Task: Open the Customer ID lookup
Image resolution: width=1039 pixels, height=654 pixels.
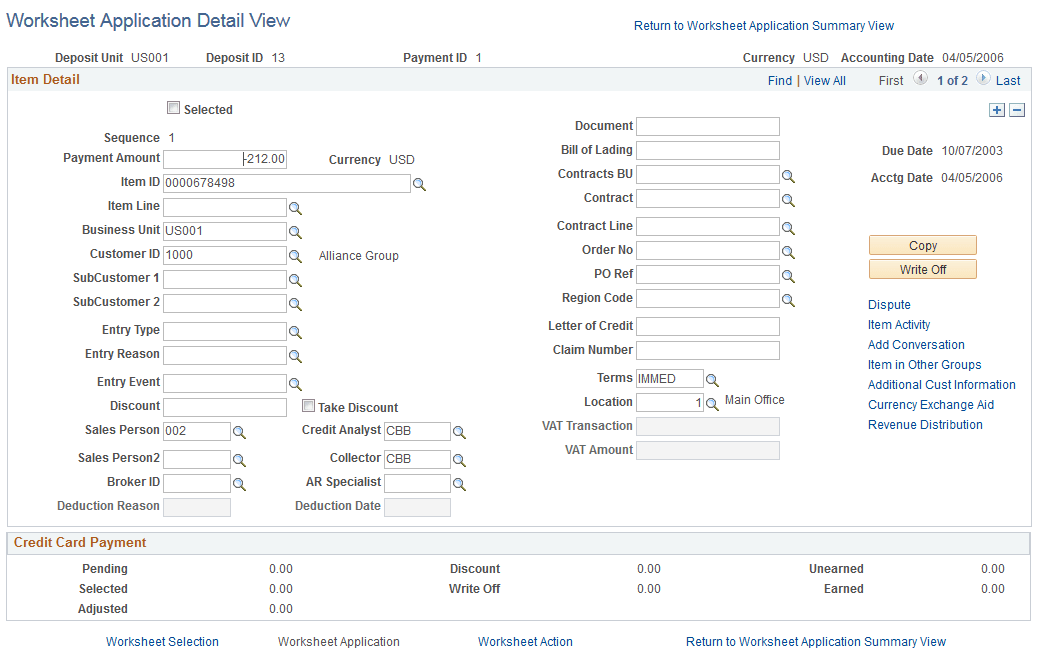Action: point(295,255)
